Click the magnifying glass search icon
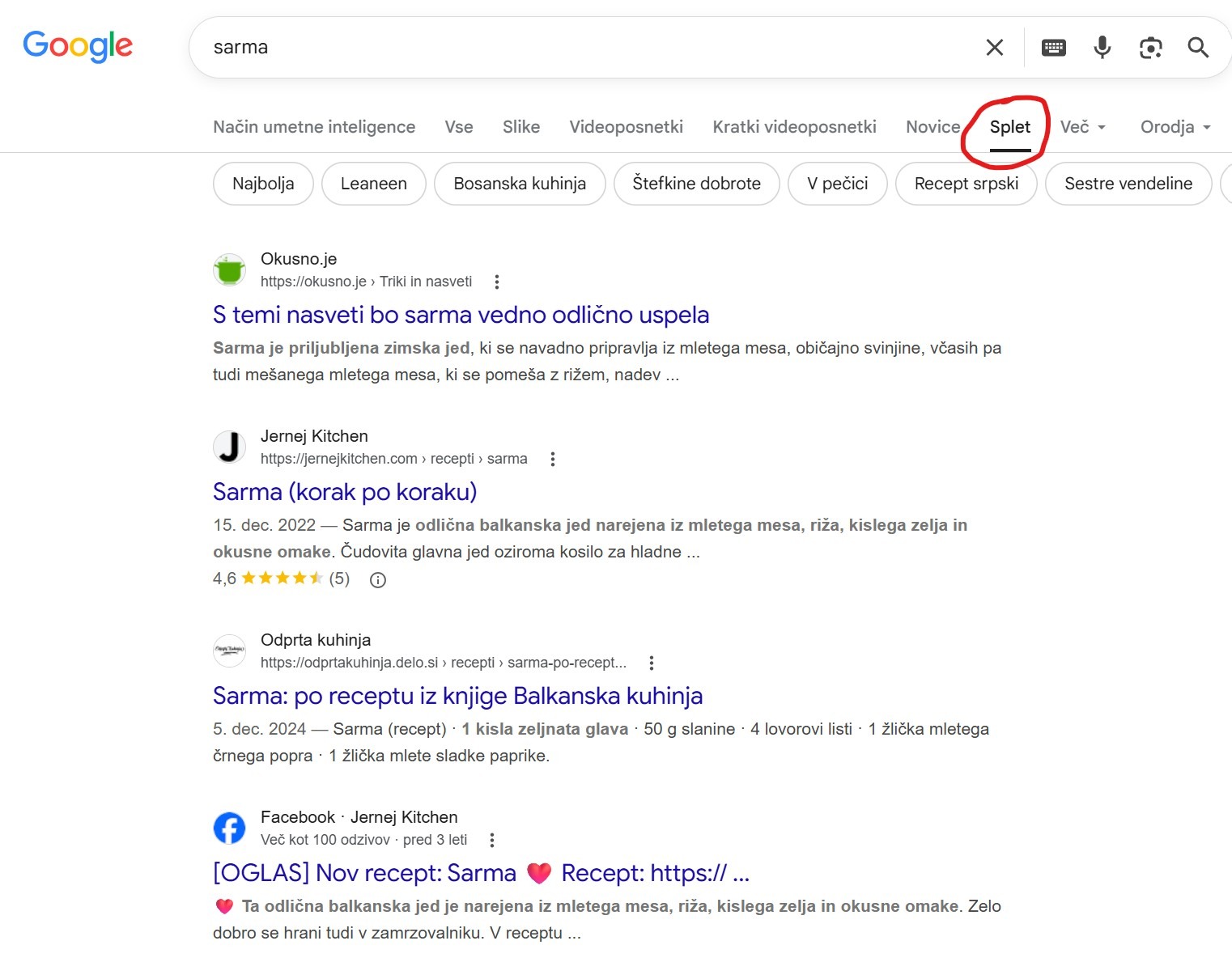The height and width of the screenshot is (962, 1232). (x=1198, y=48)
